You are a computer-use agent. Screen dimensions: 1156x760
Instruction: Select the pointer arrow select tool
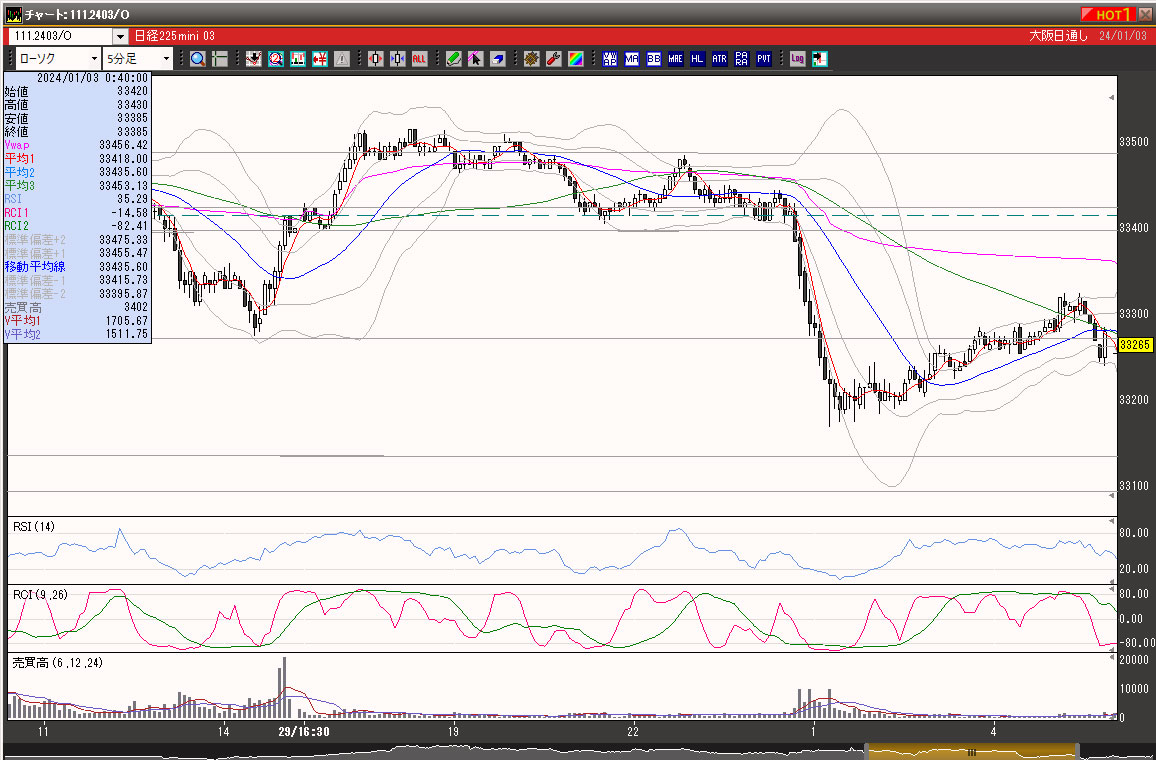476,59
